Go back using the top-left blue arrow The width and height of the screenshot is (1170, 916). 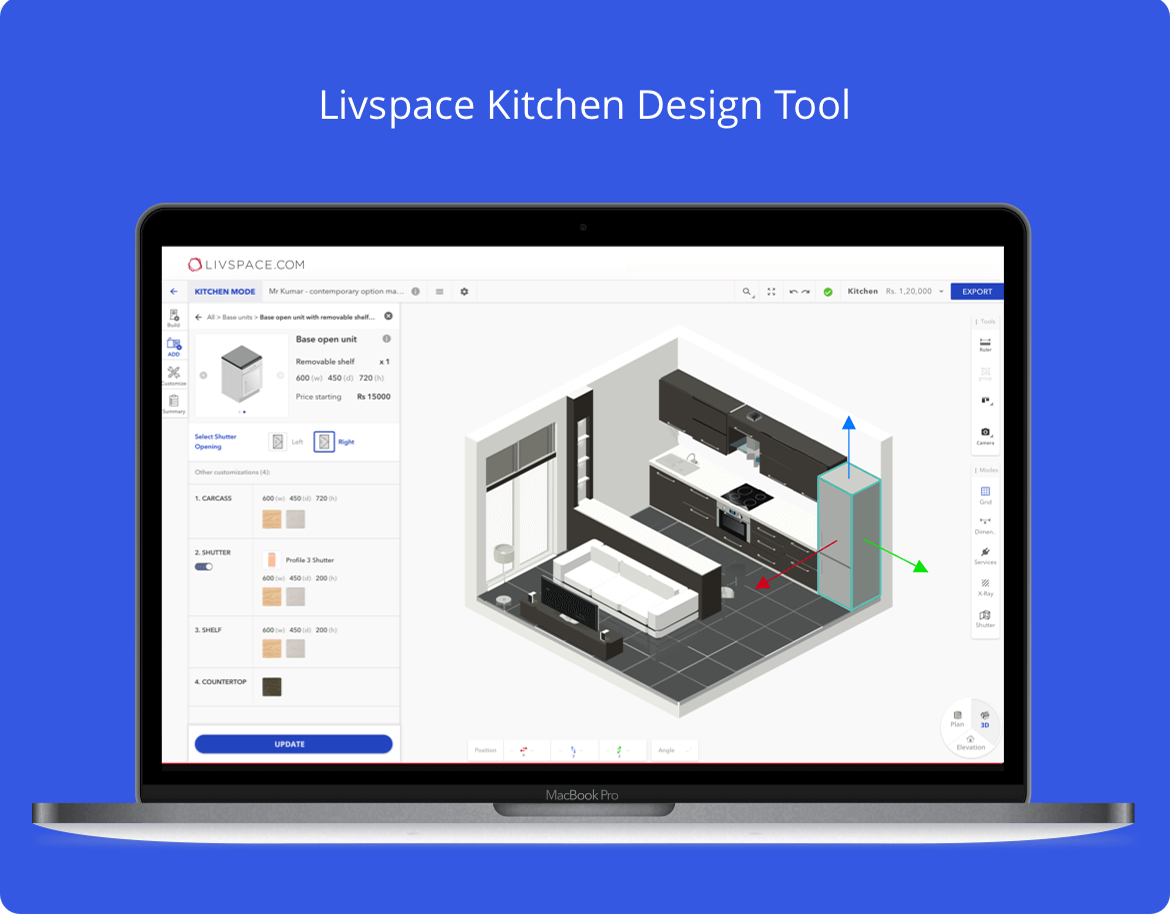pos(174,292)
